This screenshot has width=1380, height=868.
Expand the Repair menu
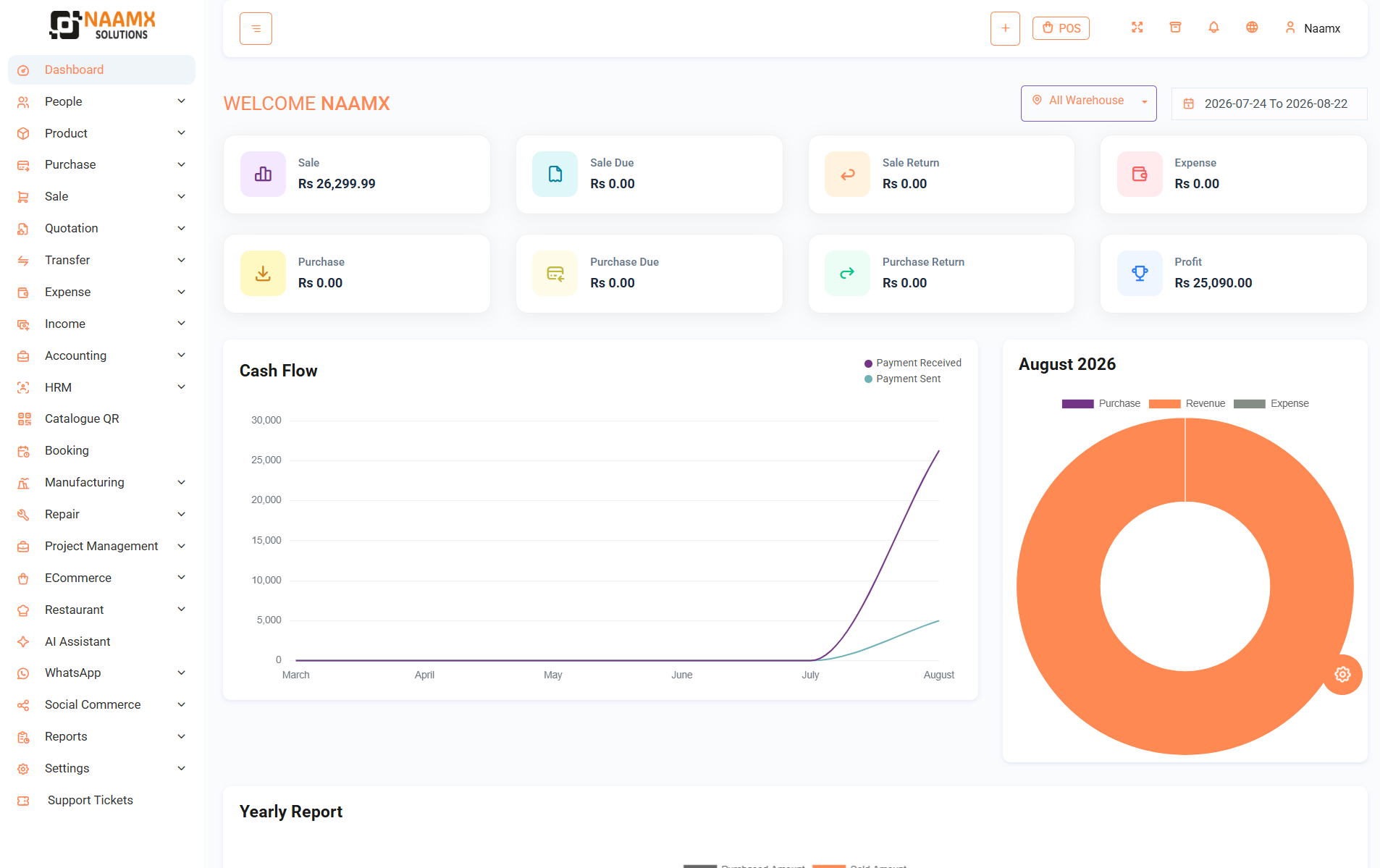[x=101, y=514]
